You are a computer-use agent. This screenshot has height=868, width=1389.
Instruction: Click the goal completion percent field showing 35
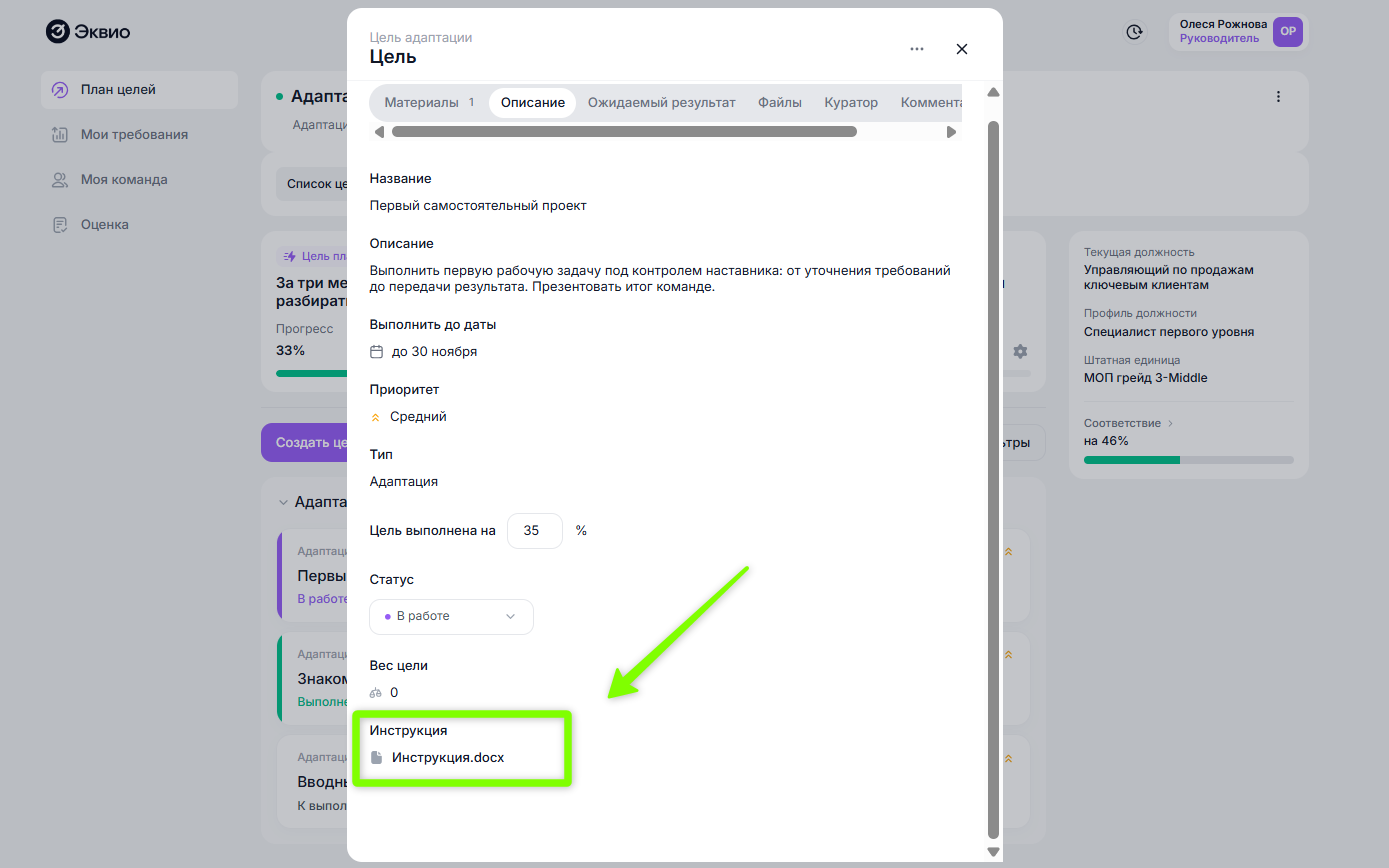(535, 531)
